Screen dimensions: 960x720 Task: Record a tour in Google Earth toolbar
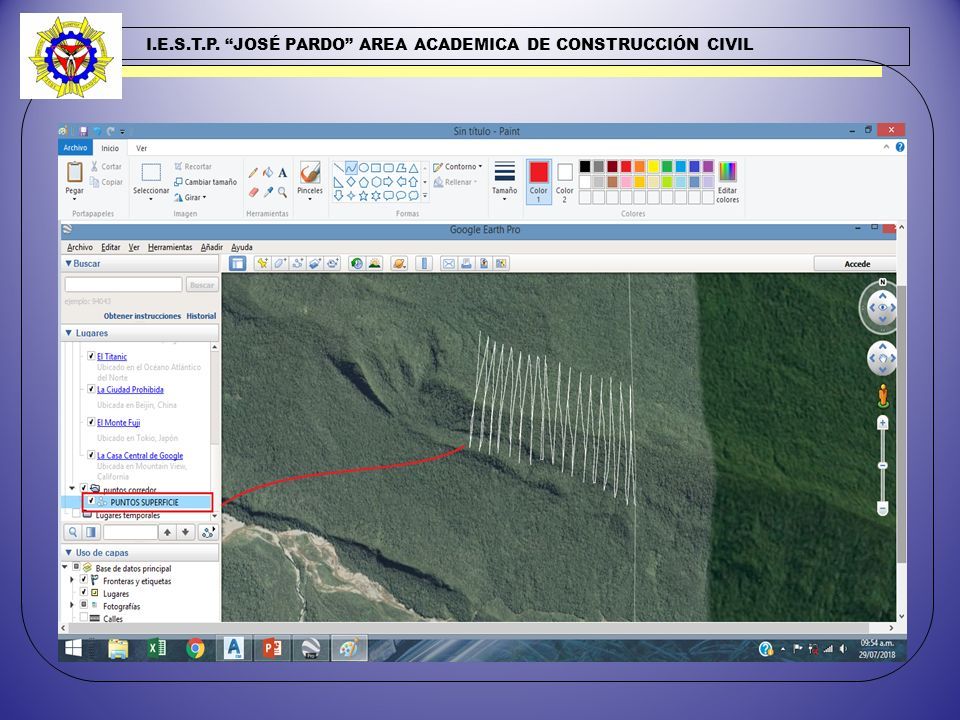click(x=333, y=263)
